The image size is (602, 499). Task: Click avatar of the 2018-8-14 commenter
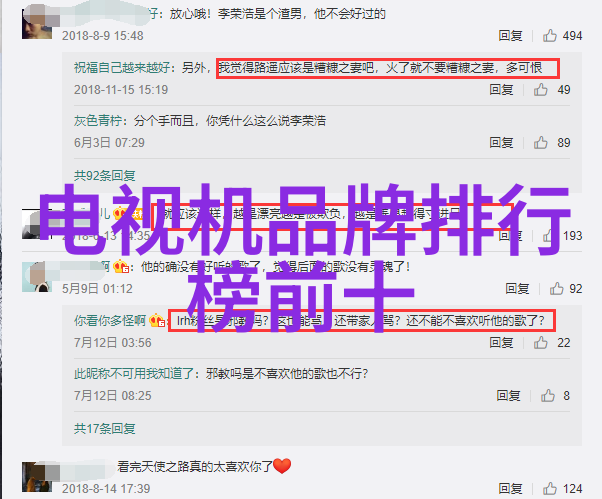[x=37, y=477]
